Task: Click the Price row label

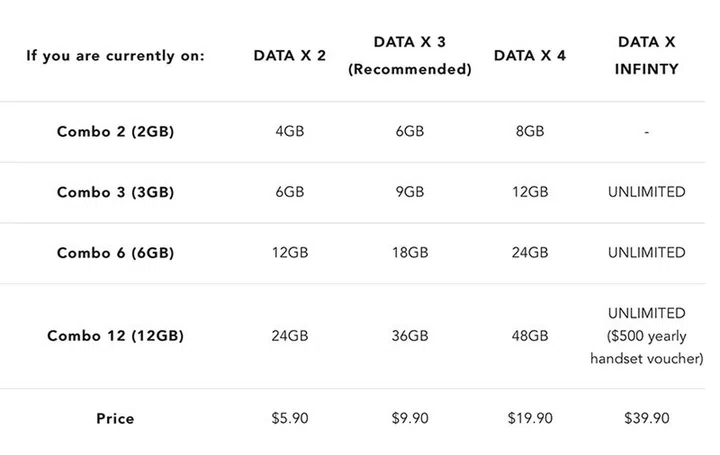Action: 115,418
